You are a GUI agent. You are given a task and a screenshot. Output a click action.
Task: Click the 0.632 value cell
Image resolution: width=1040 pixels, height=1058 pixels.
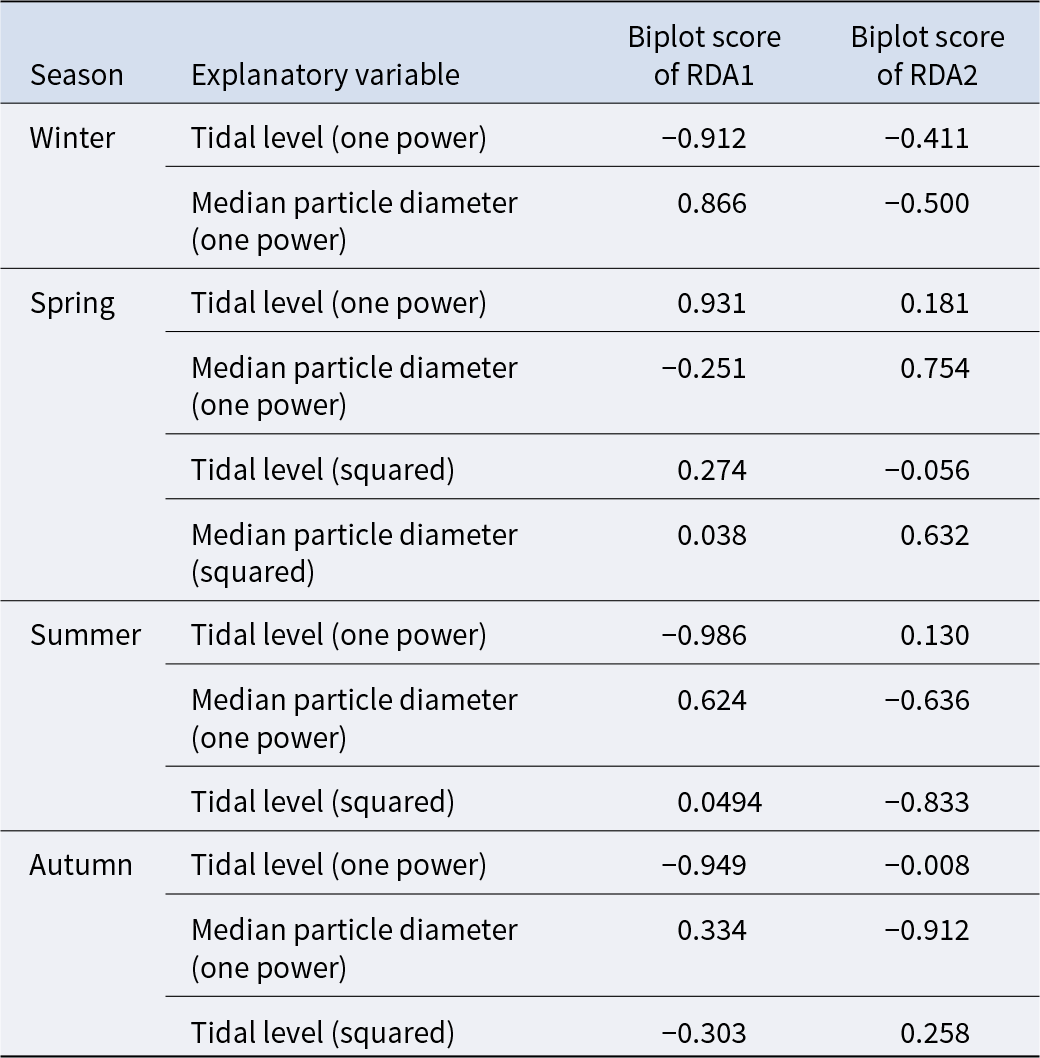click(934, 535)
